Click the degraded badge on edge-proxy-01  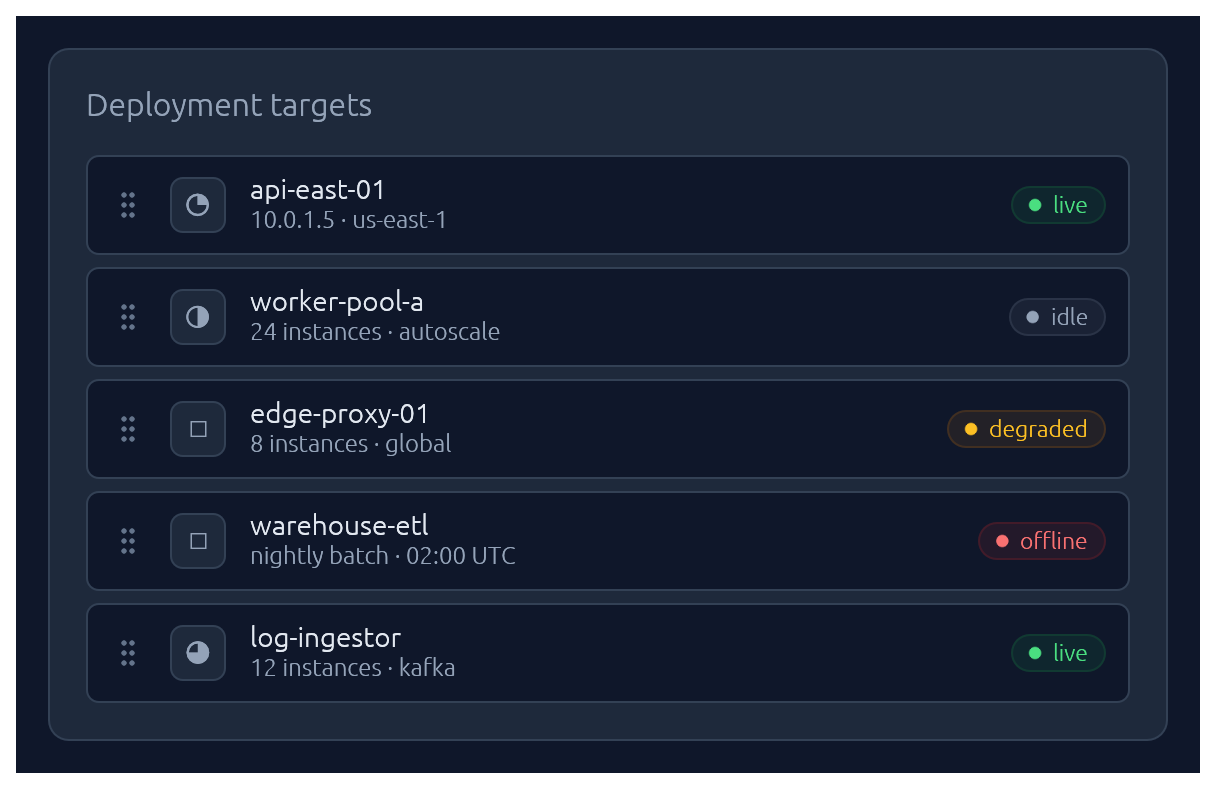(1026, 429)
